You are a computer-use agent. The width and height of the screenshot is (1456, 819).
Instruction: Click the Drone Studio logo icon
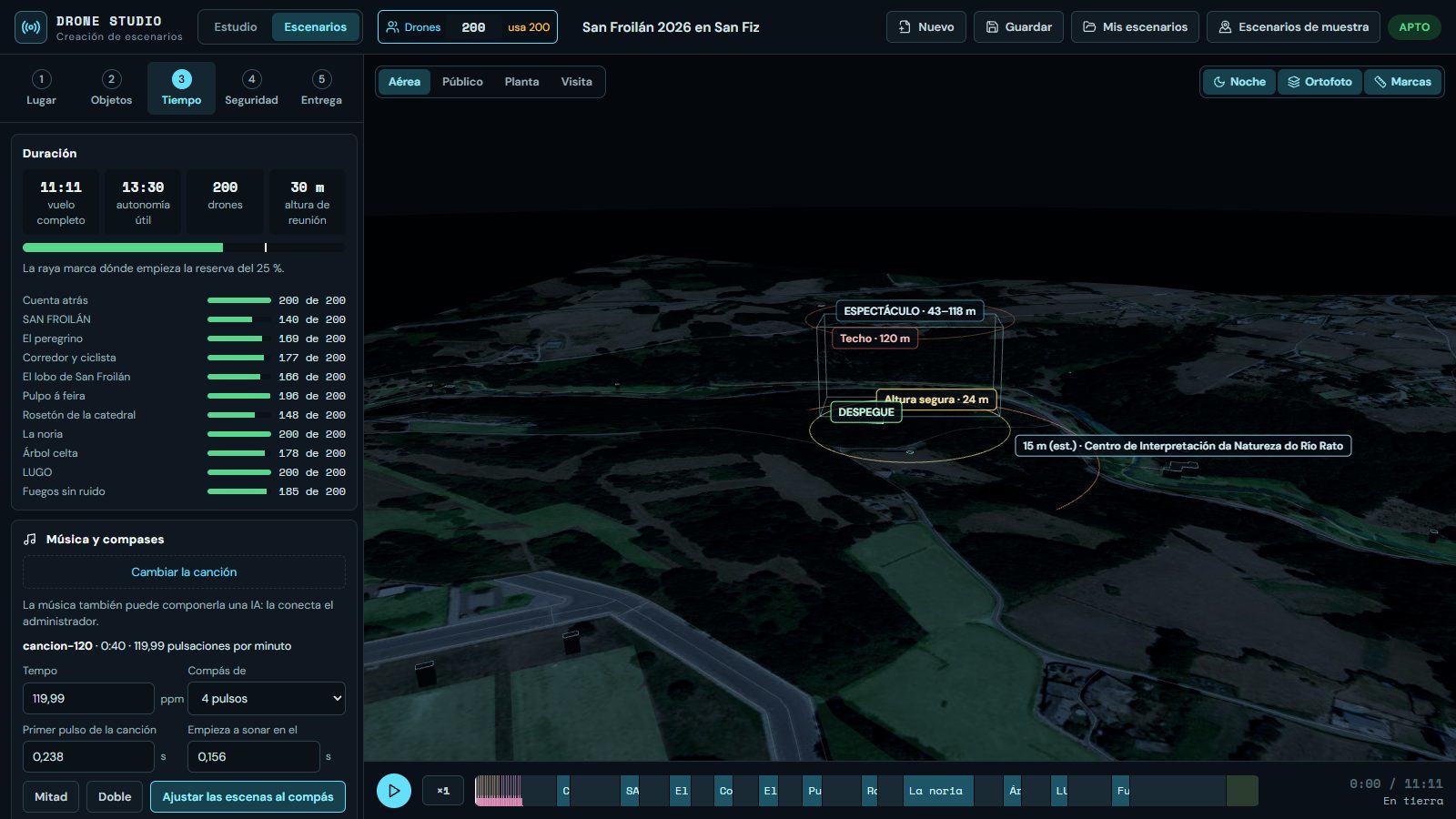pyautogui.click(x=31, y=27)
